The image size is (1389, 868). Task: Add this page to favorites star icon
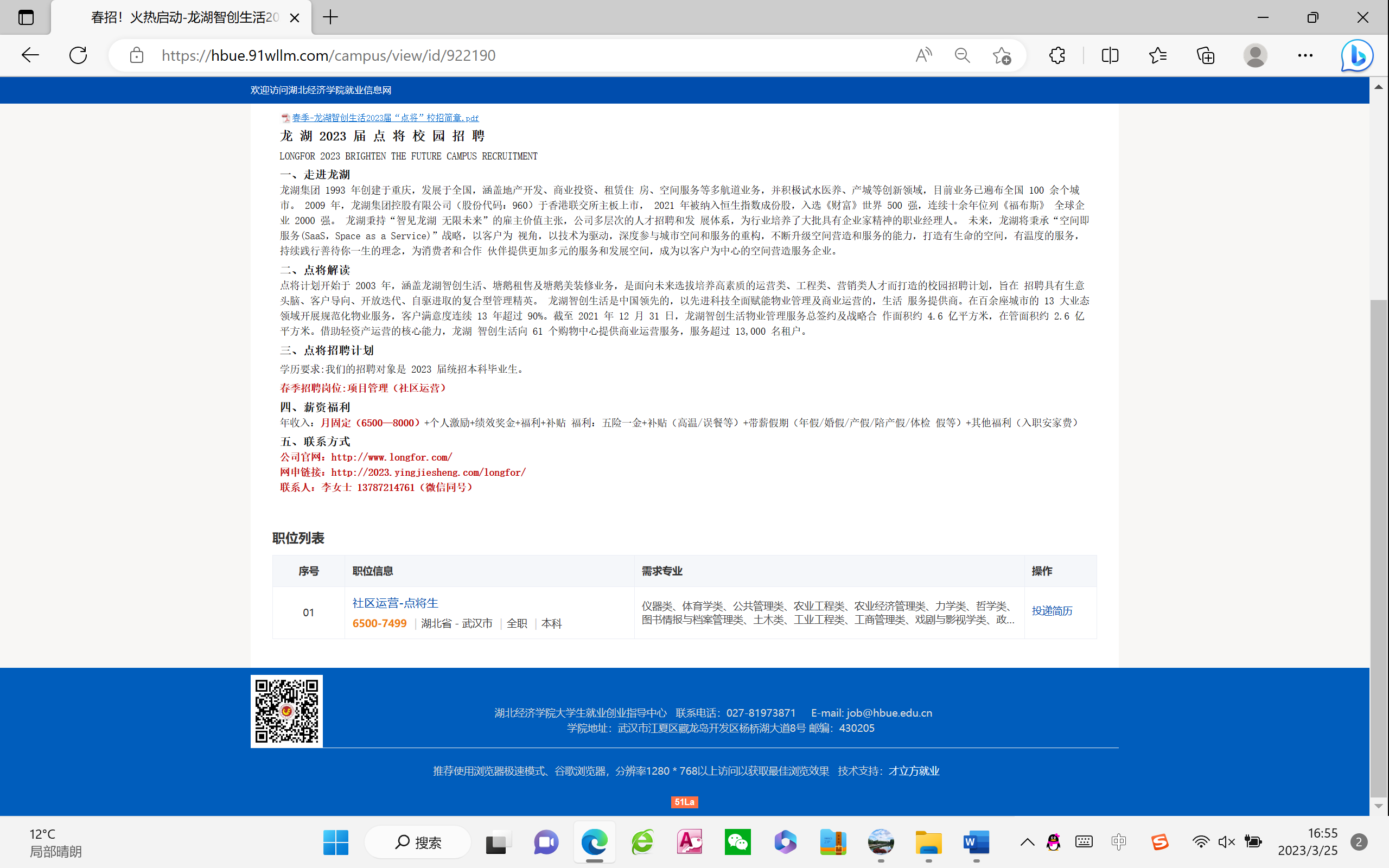point(1002,55)
